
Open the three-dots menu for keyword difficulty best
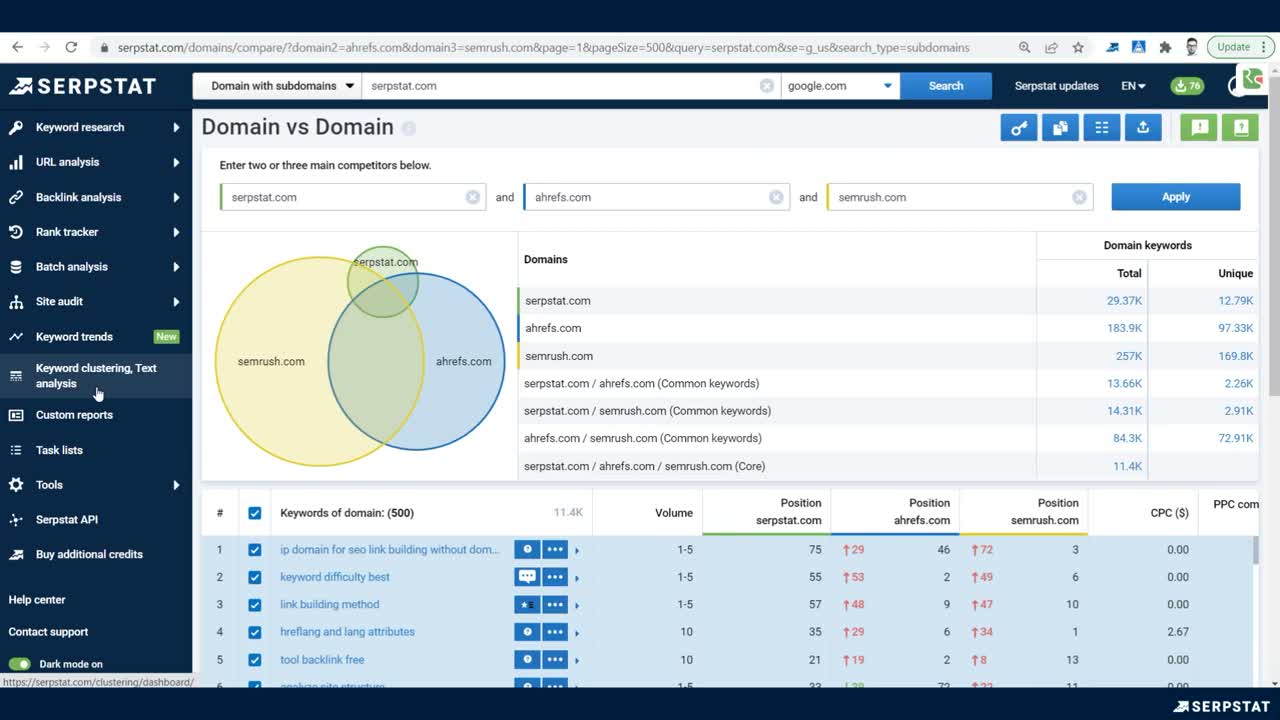(x=555, y=577)
